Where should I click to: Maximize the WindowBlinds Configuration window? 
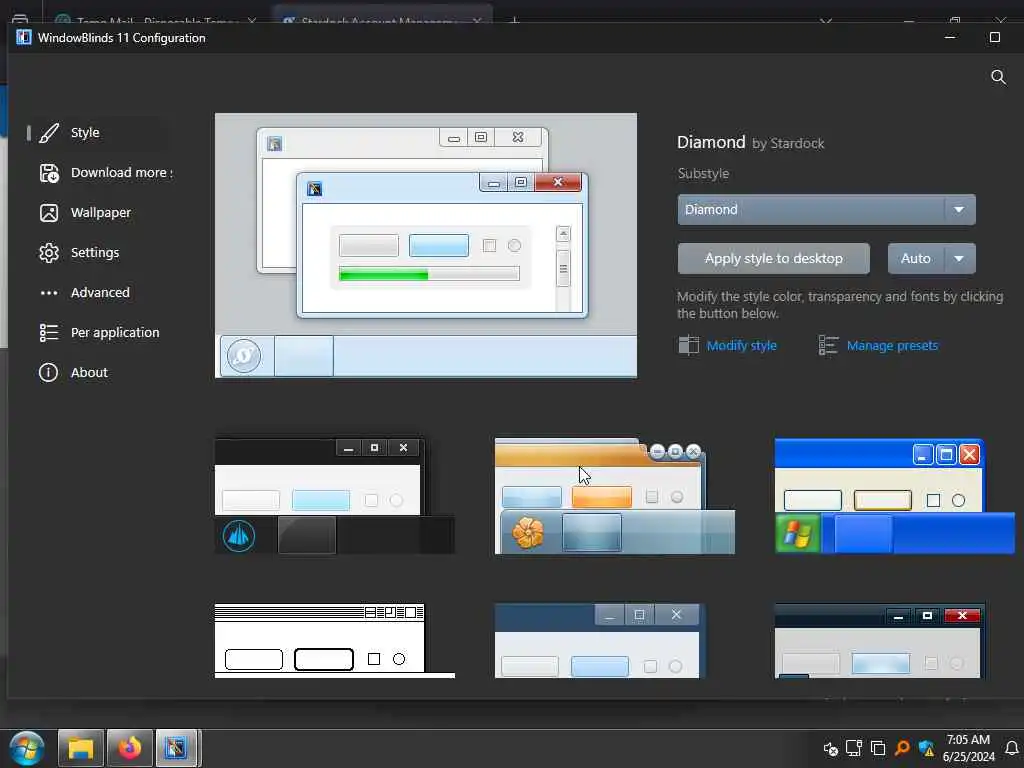click(x=995, y=37)
